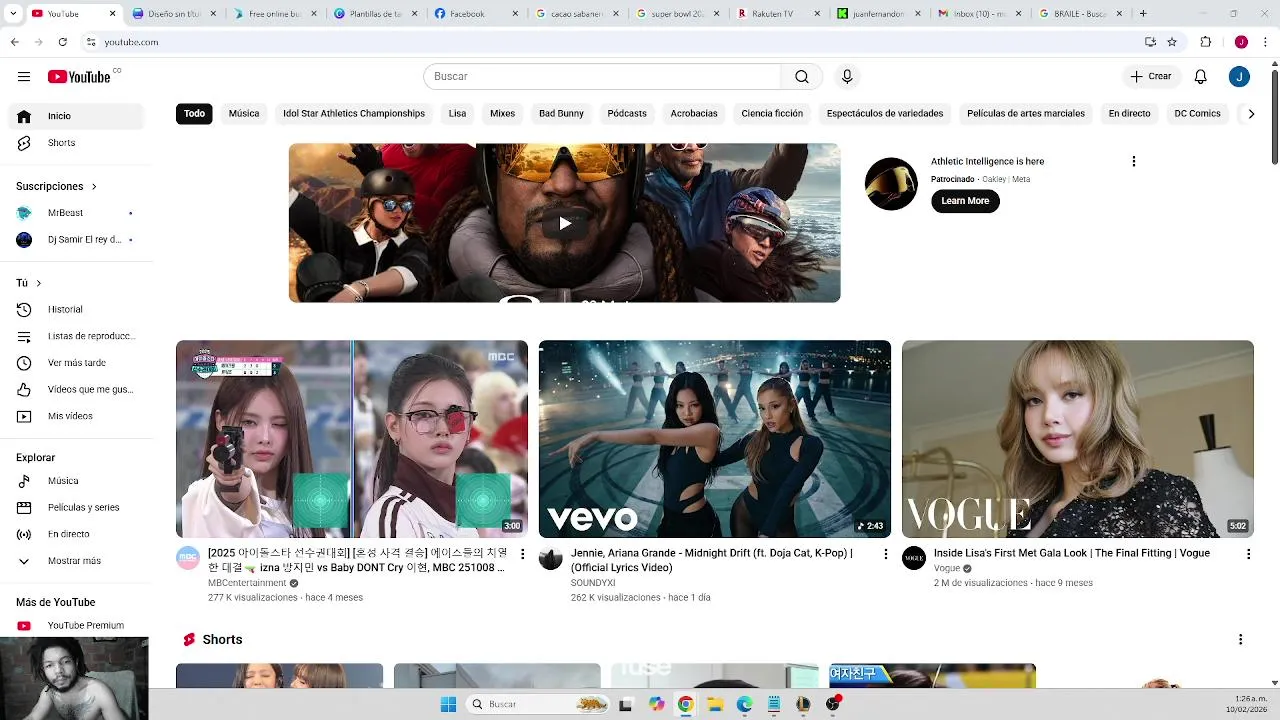Screen dimensions: 1280x720
Task: Select the Música filter chip
Action: point(244,114)
